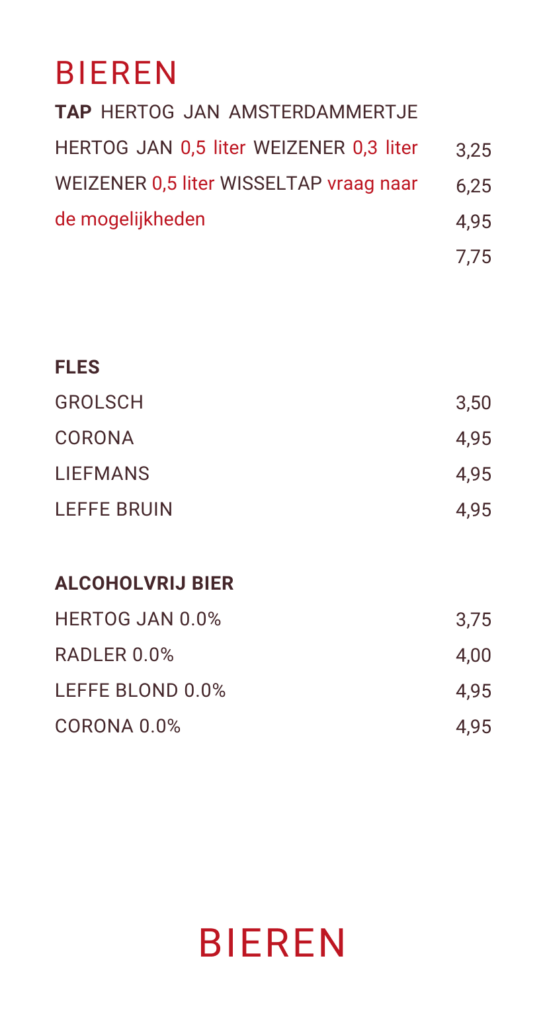
Task: Click the 4,00 Radler price
Action: tap(473, 655)
